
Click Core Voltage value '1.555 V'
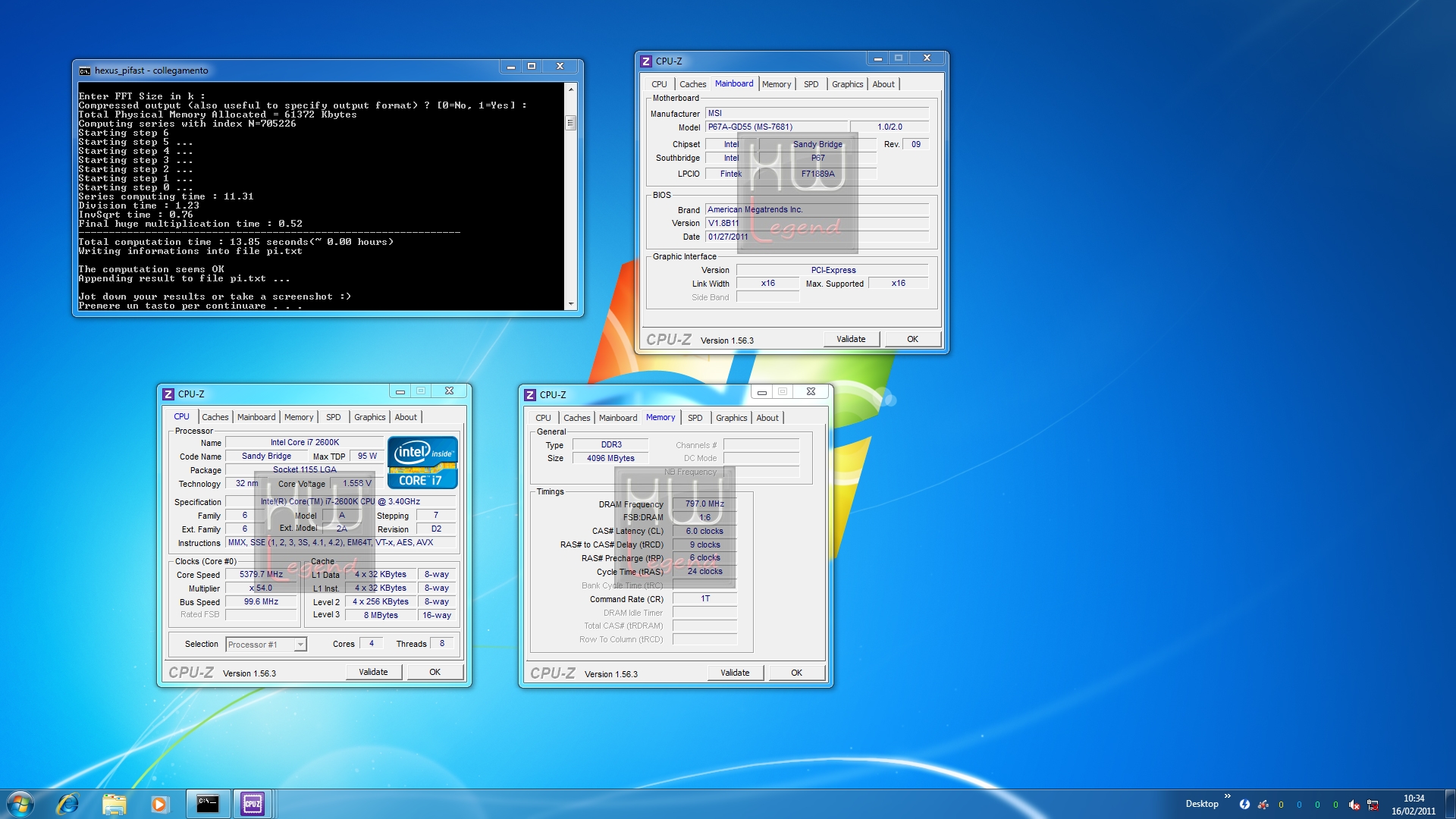click(x=356, y=484)
